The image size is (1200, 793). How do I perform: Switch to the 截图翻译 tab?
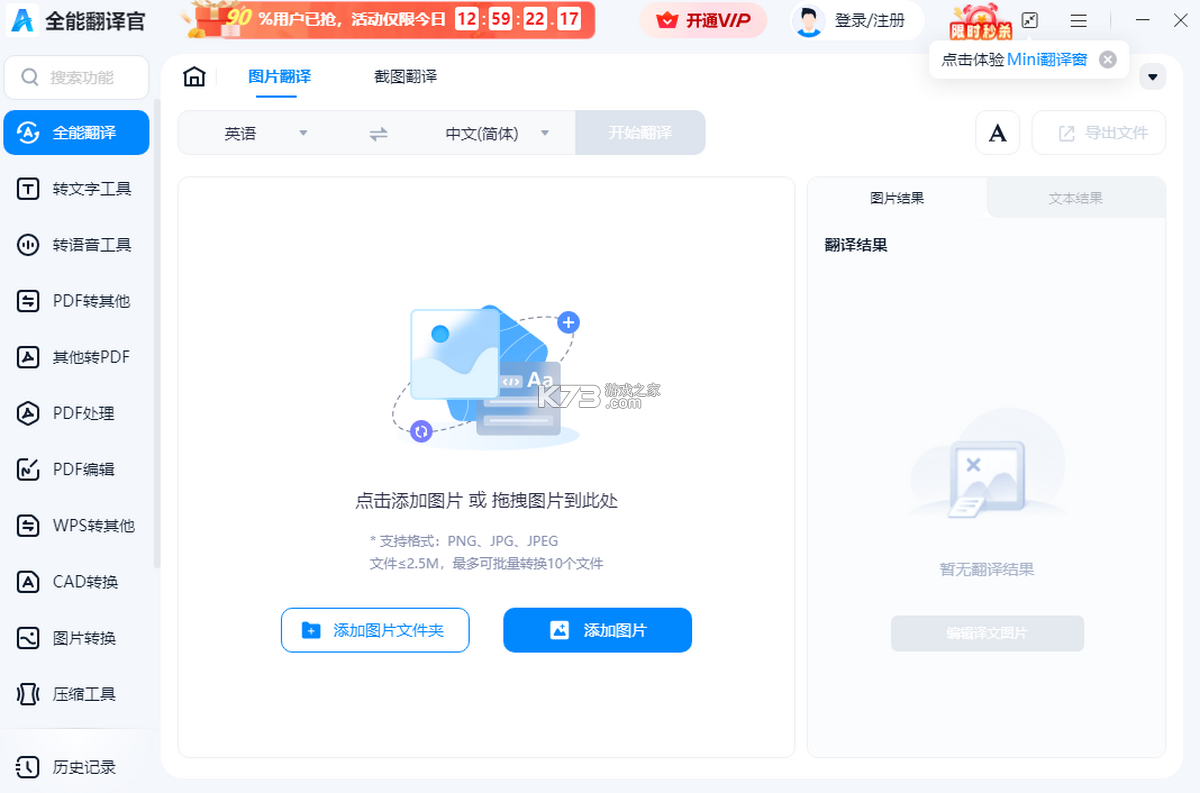coord(405,76)
